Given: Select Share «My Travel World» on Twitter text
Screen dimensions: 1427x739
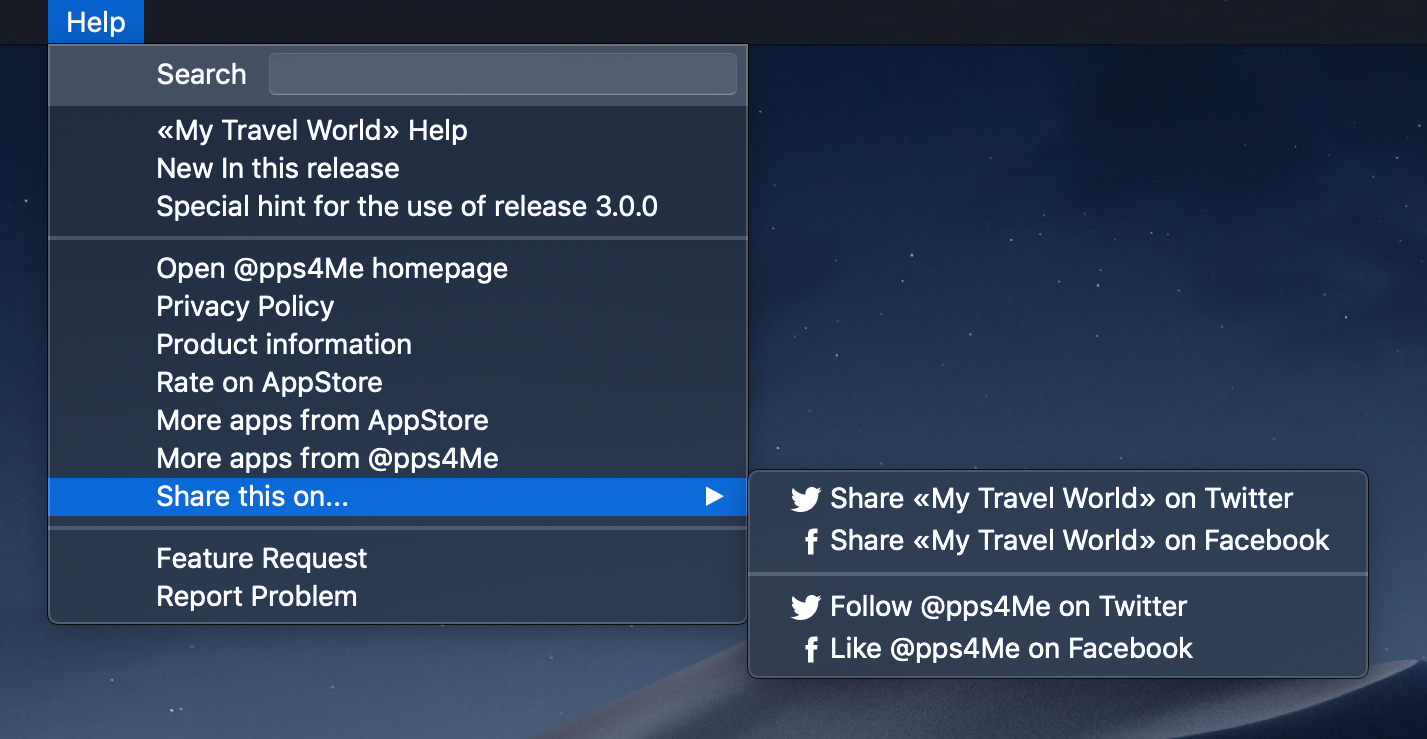Looking at the screenshot, I should pos(1062,499).
